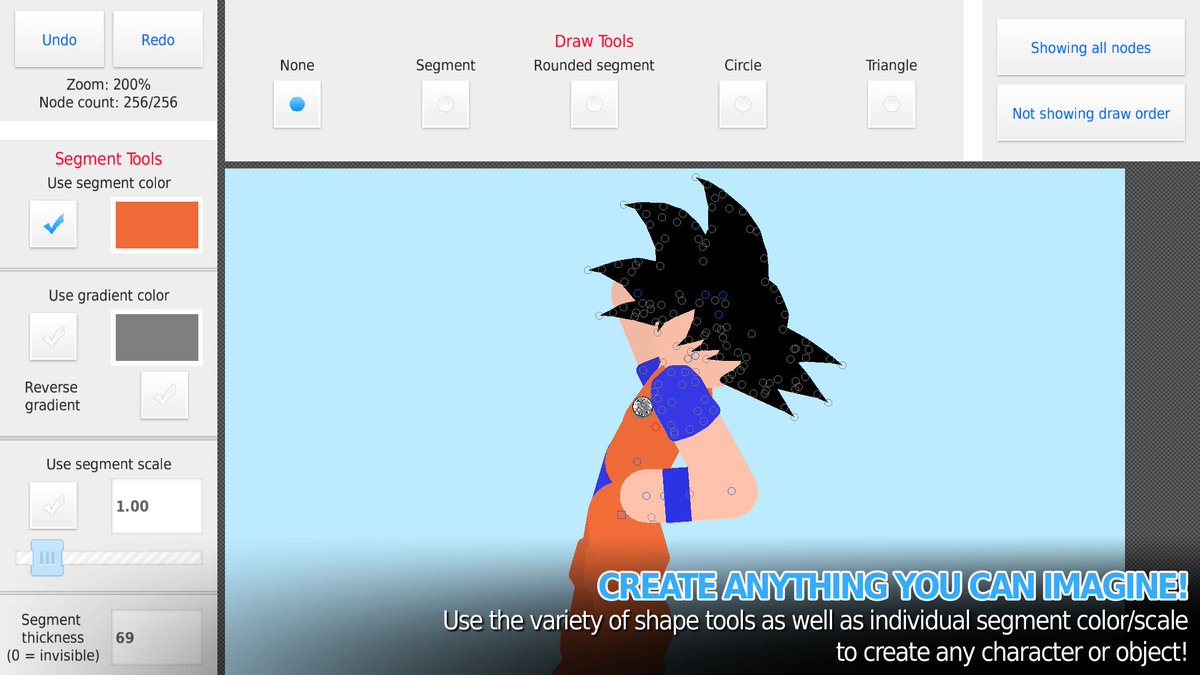Select the Rounded segment draw tool radio
The width and height of the screenshot is (1200, 675).
[594, 104]
